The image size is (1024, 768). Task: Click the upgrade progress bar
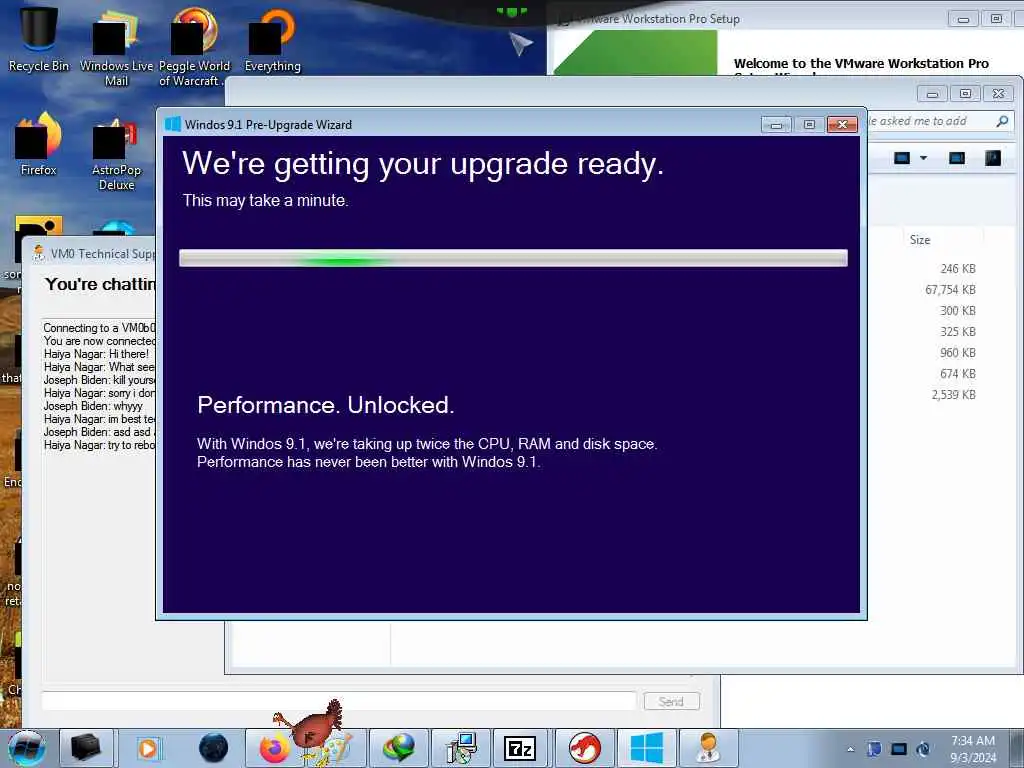513,258
